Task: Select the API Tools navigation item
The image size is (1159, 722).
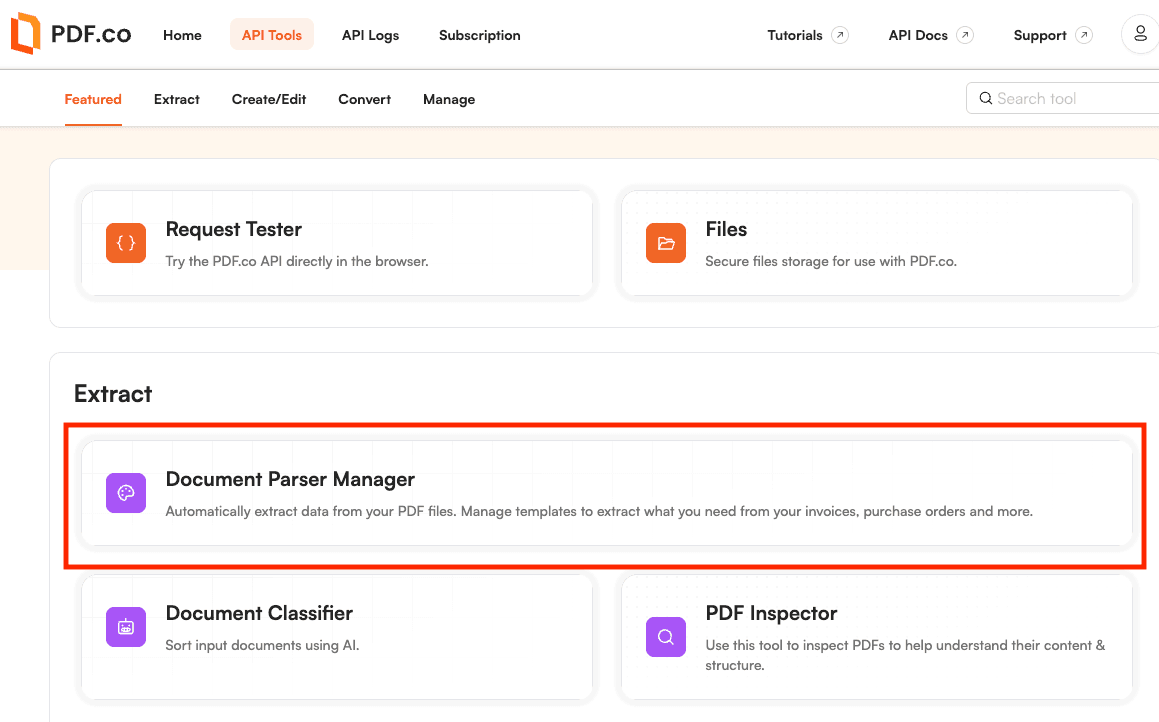Action: coord(272,35)
